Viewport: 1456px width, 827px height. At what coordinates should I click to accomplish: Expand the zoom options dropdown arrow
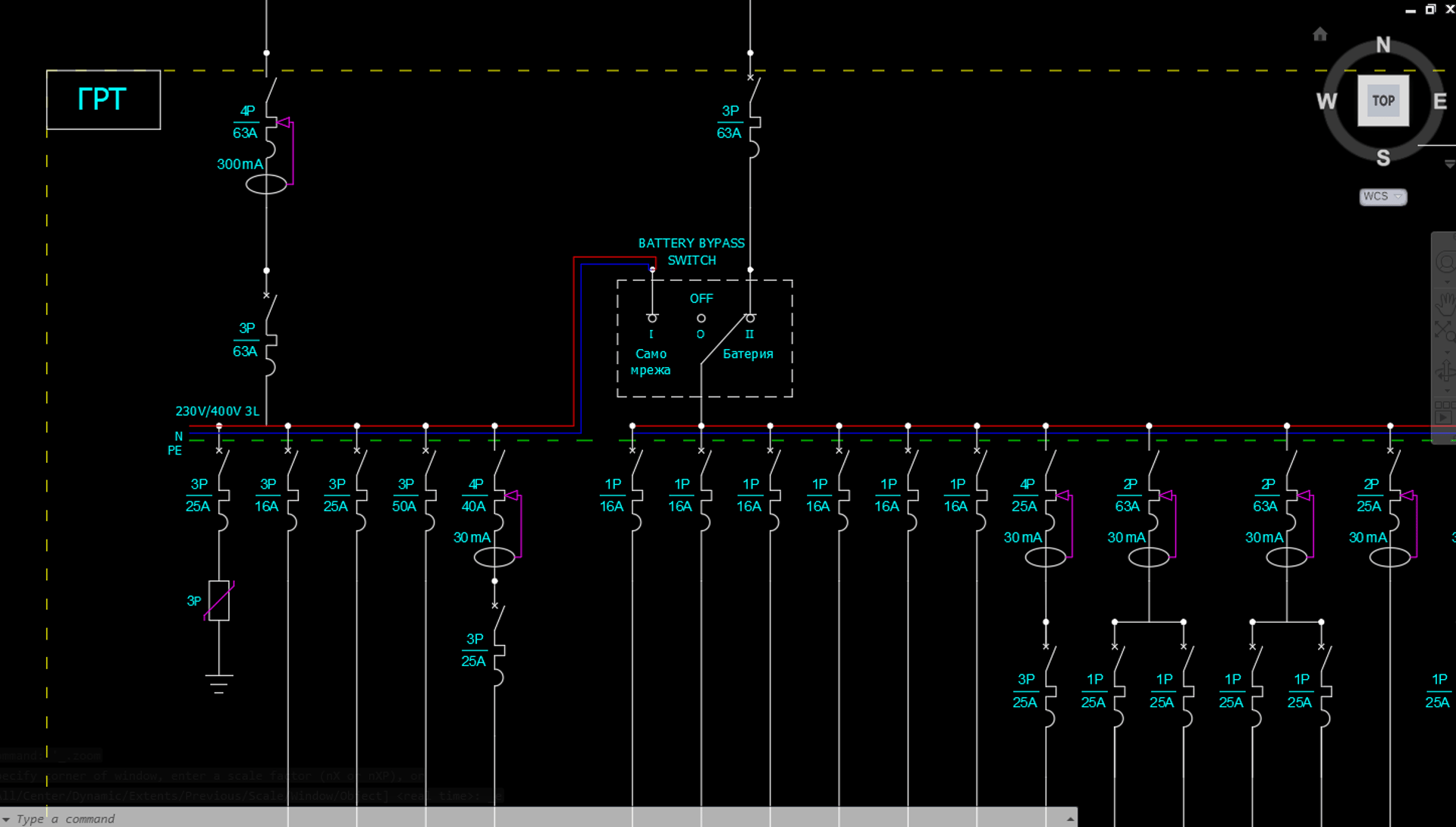(1447, 354)
